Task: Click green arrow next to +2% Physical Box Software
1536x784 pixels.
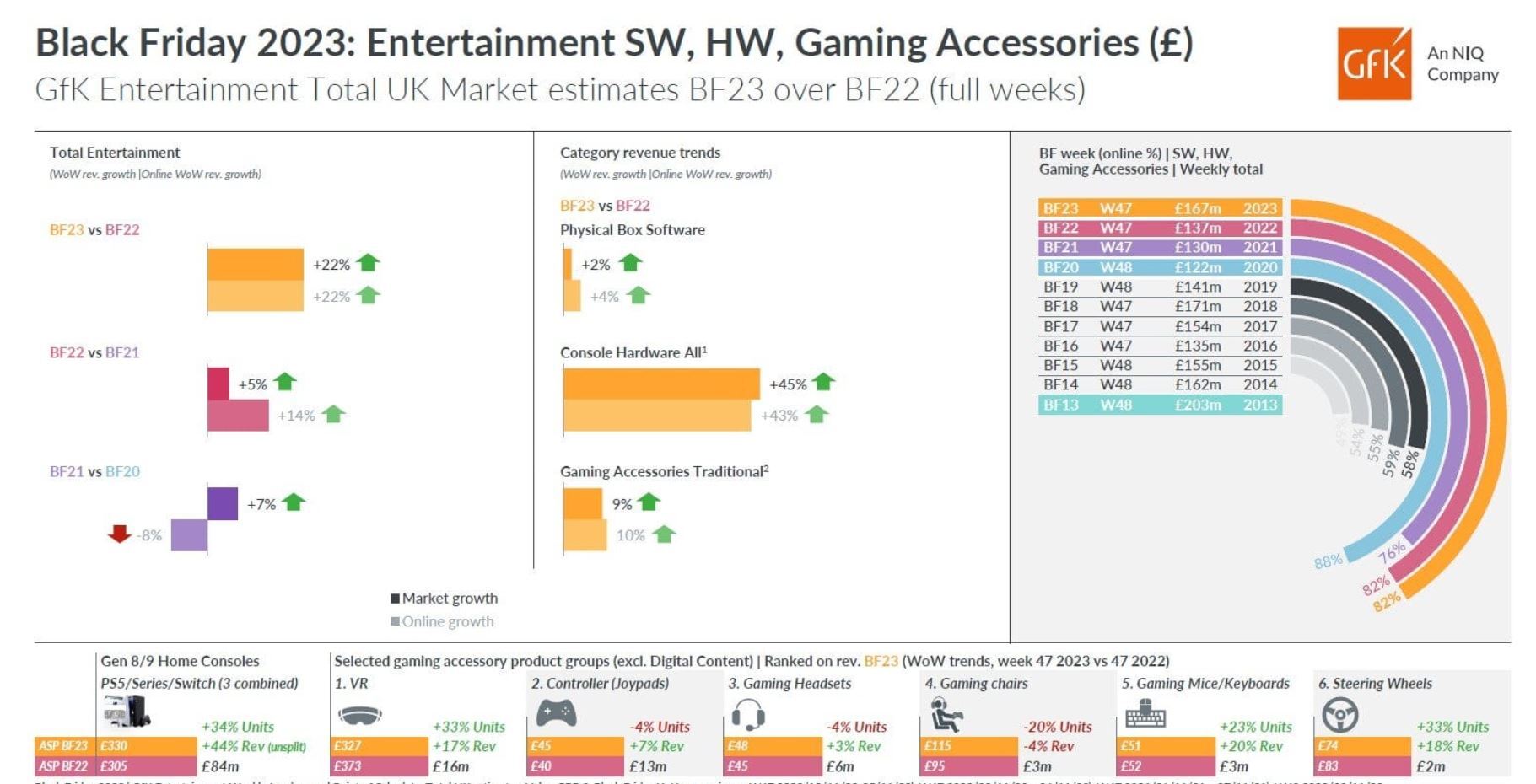Action: (x=630, y=263)
